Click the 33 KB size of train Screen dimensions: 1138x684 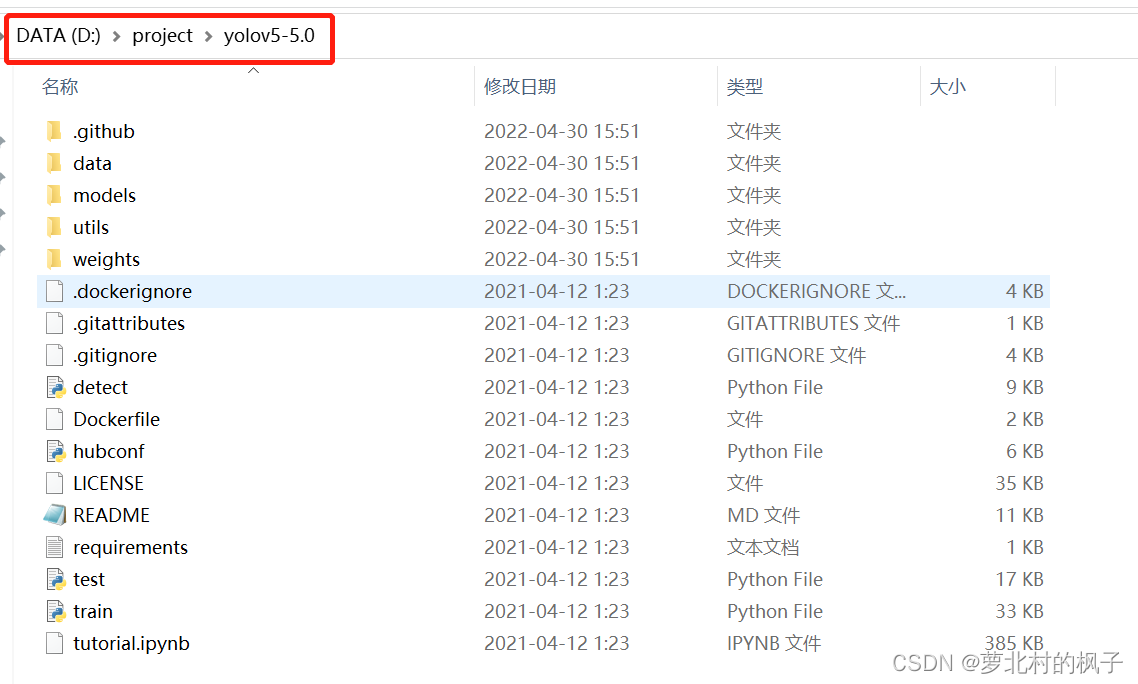(1020, 611)
